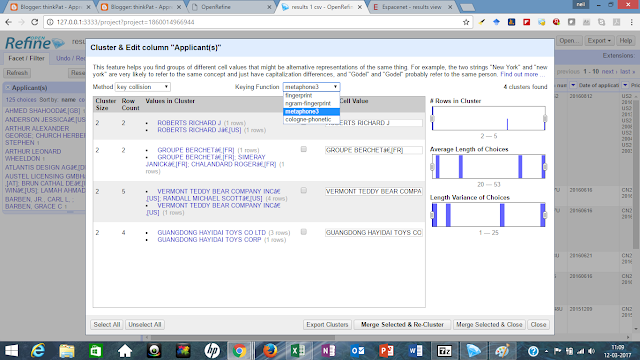This screenshot has width=640, height=360.
Task: Click the browser back arrow
Action: point(8,22)
